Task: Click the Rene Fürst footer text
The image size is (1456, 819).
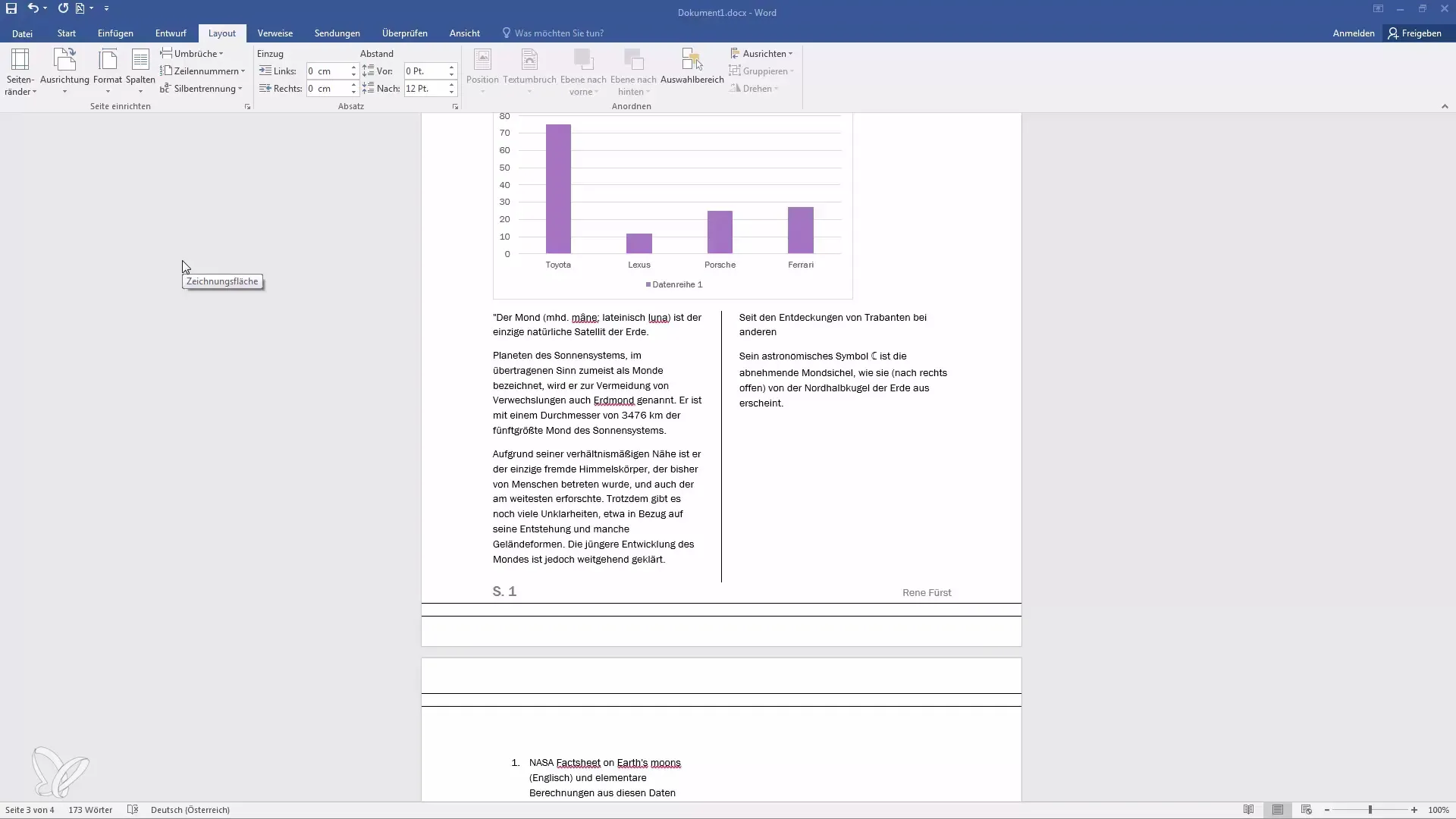Action: [927, 593]
